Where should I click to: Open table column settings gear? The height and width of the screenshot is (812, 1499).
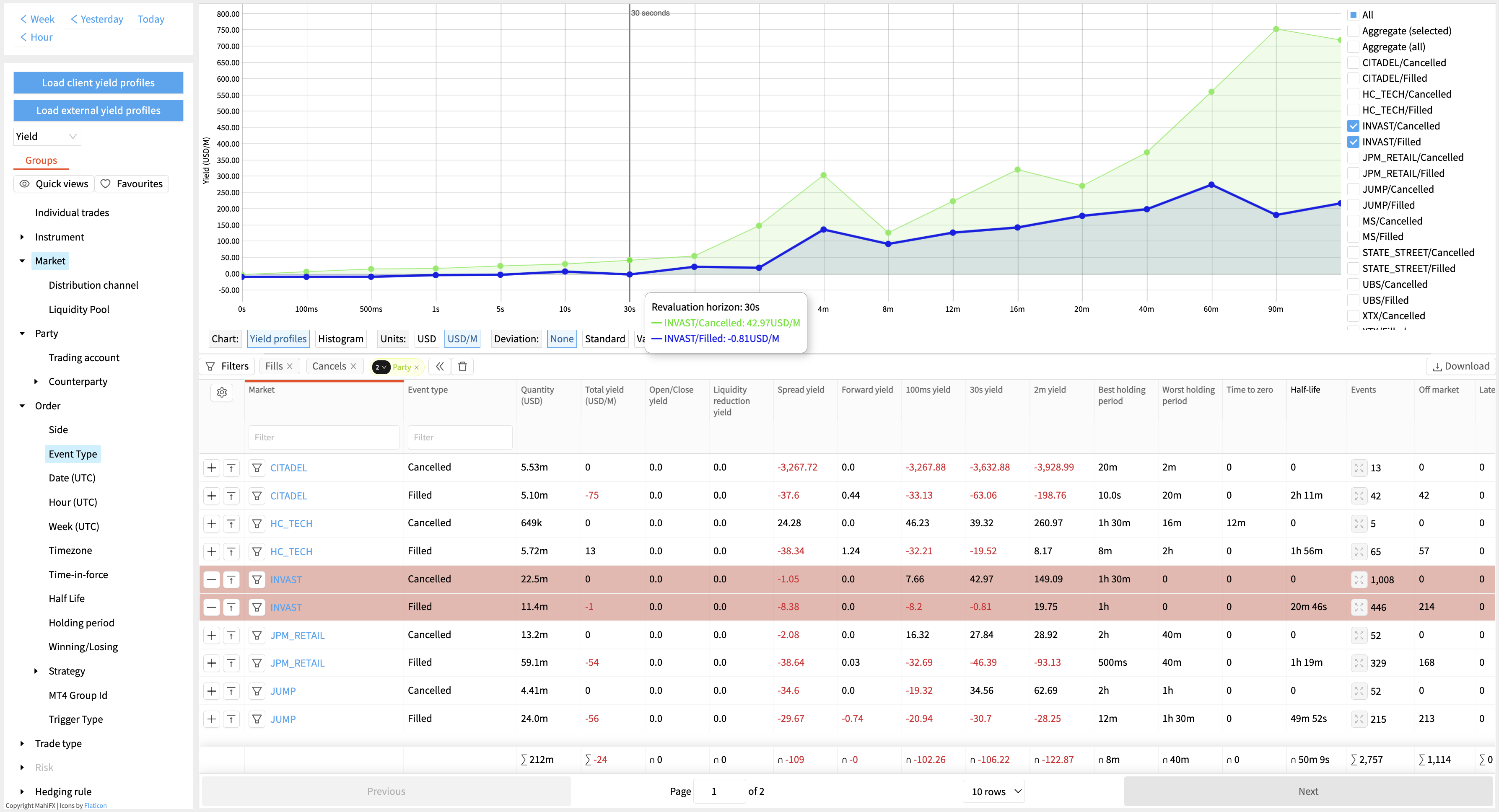tap(222, 393)
